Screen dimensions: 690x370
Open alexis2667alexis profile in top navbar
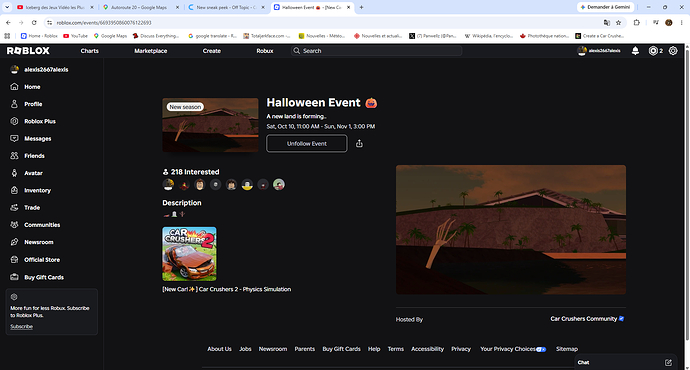point(599,51)
